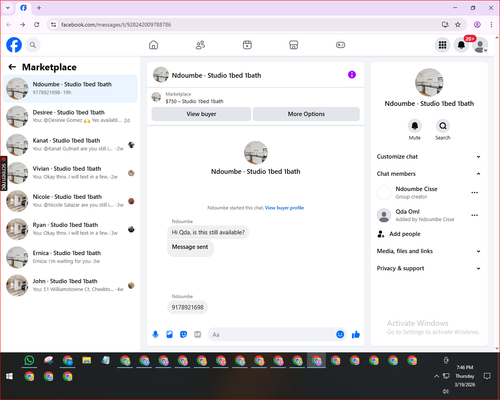500x400 pixels.
Task: Expand the Privacy & support section
Action: point(429,268)
